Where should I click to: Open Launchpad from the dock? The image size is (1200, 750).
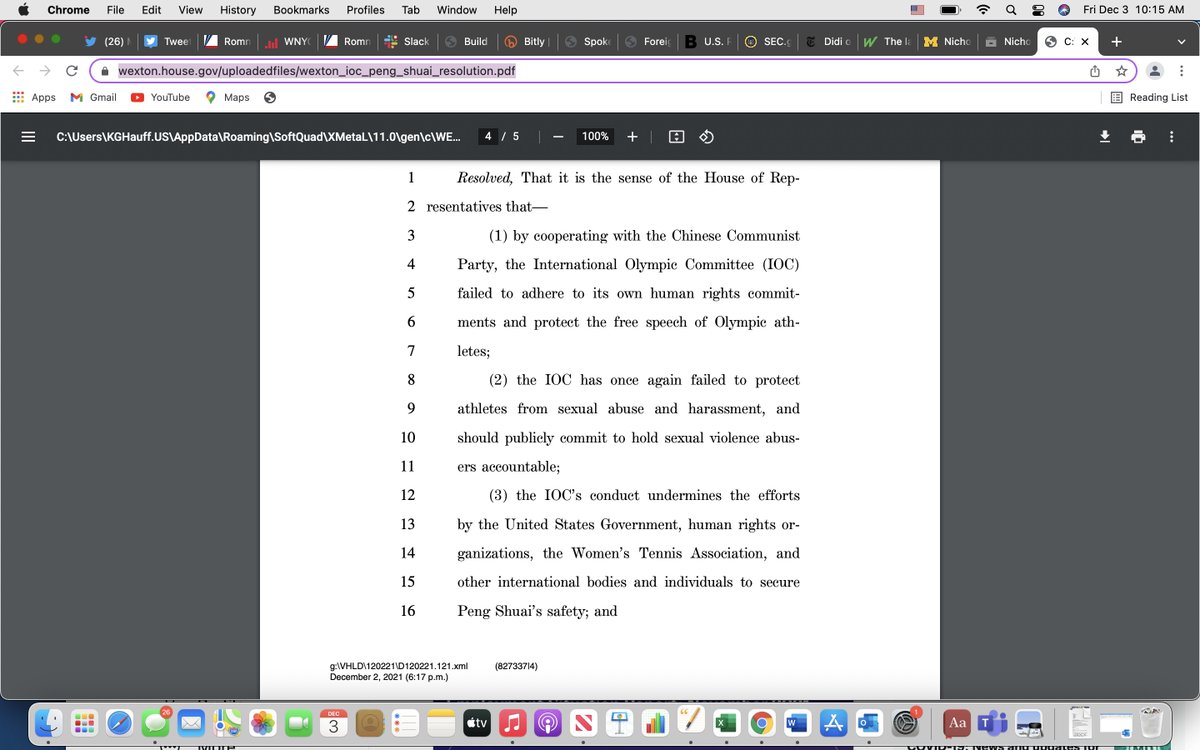[85, 723]
